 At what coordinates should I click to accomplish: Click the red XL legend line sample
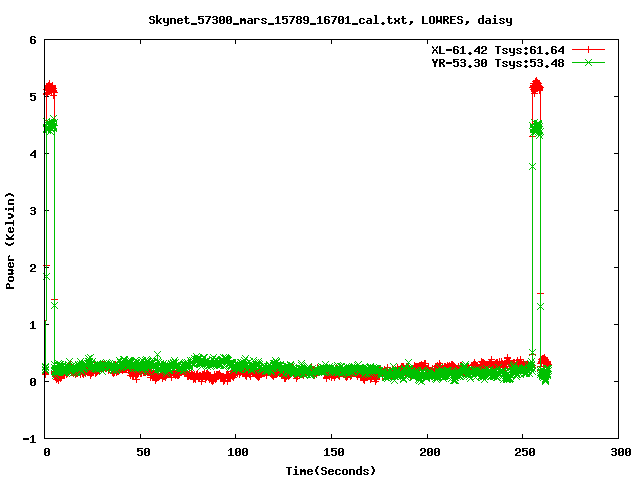(x=588, y=50)
